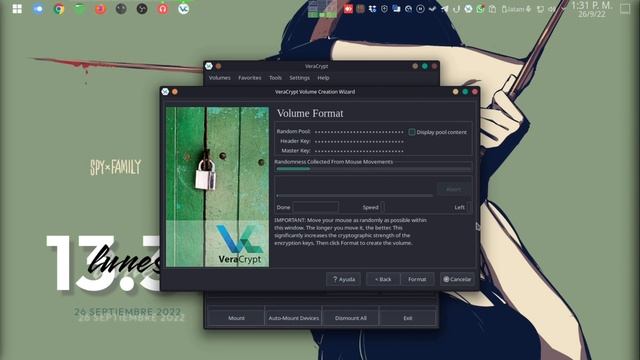Click the mouse randomness progress bar
Image resolution: width=640 pixels, height=360 pixels.
(373, 169)
